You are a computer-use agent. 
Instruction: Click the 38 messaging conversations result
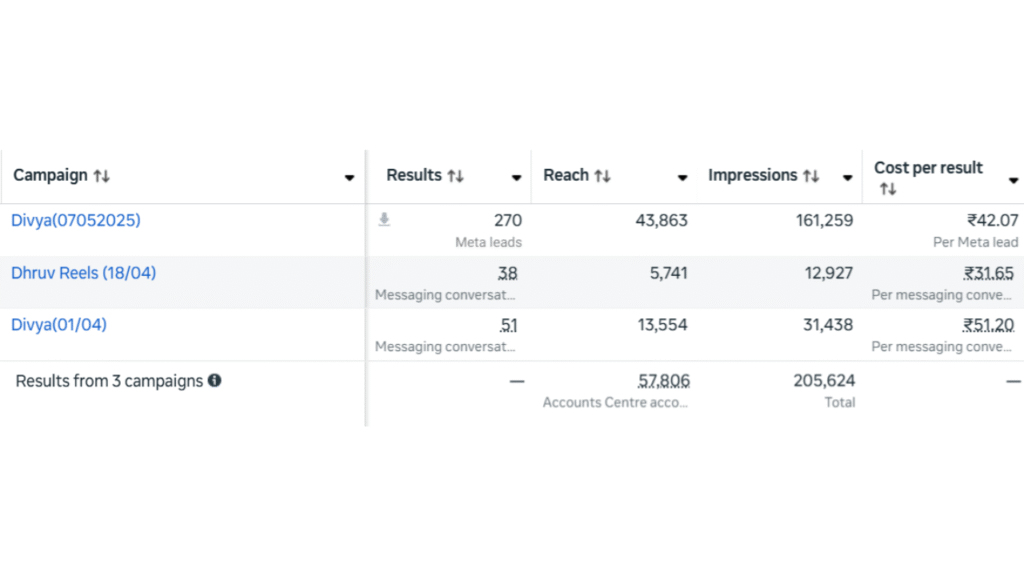(x=507, y=273)
